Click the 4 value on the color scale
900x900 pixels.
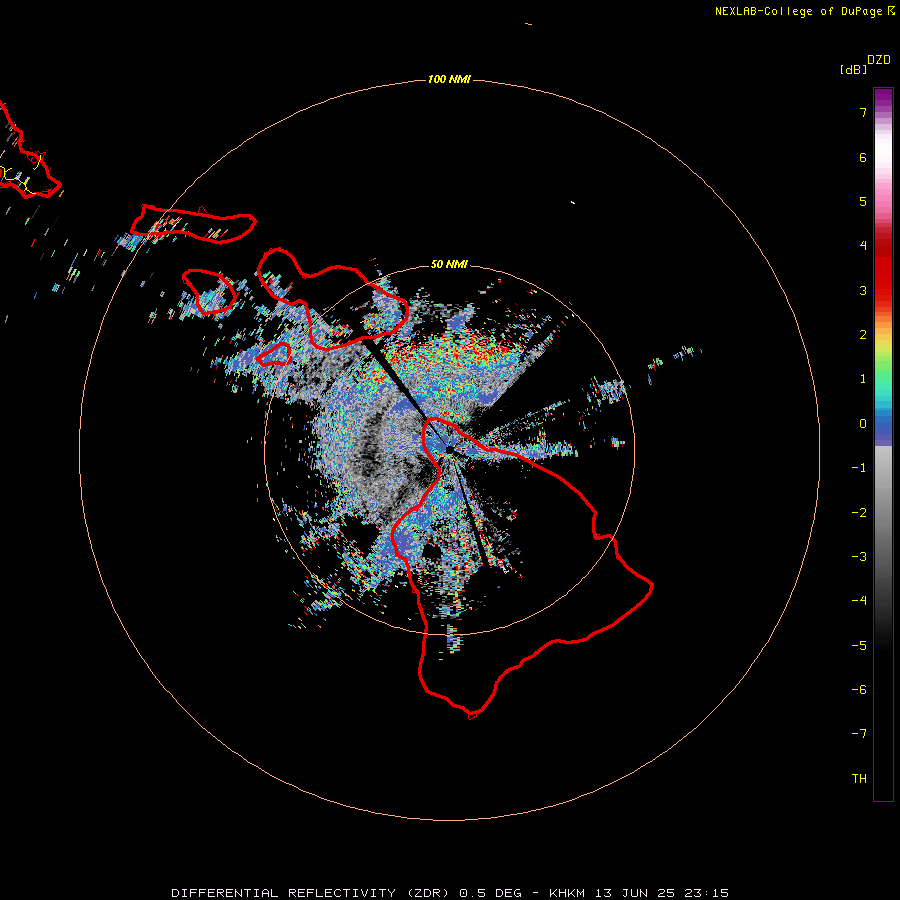tap(863, 246)
